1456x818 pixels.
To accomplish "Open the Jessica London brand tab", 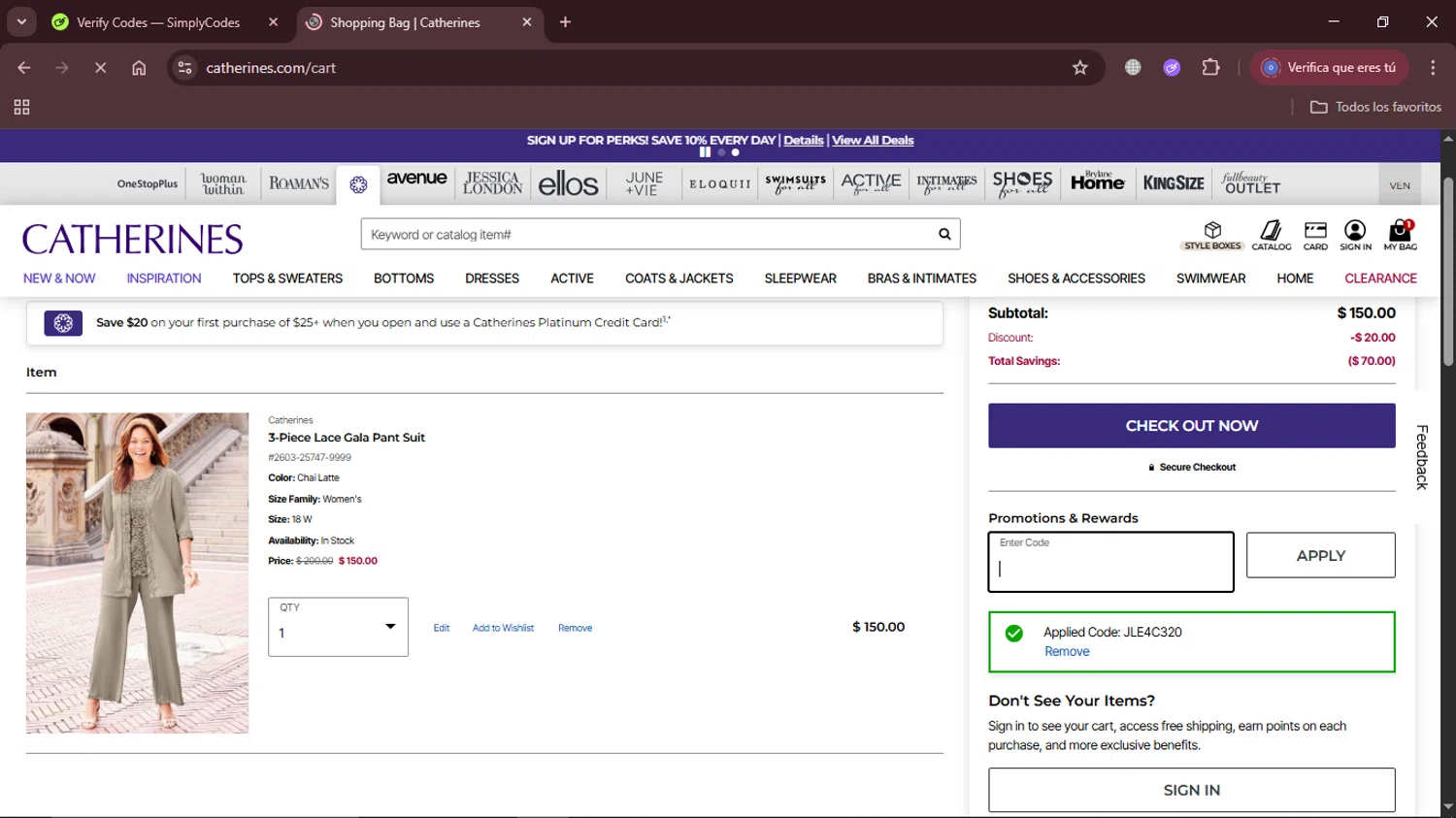I will tap(493, 183).
